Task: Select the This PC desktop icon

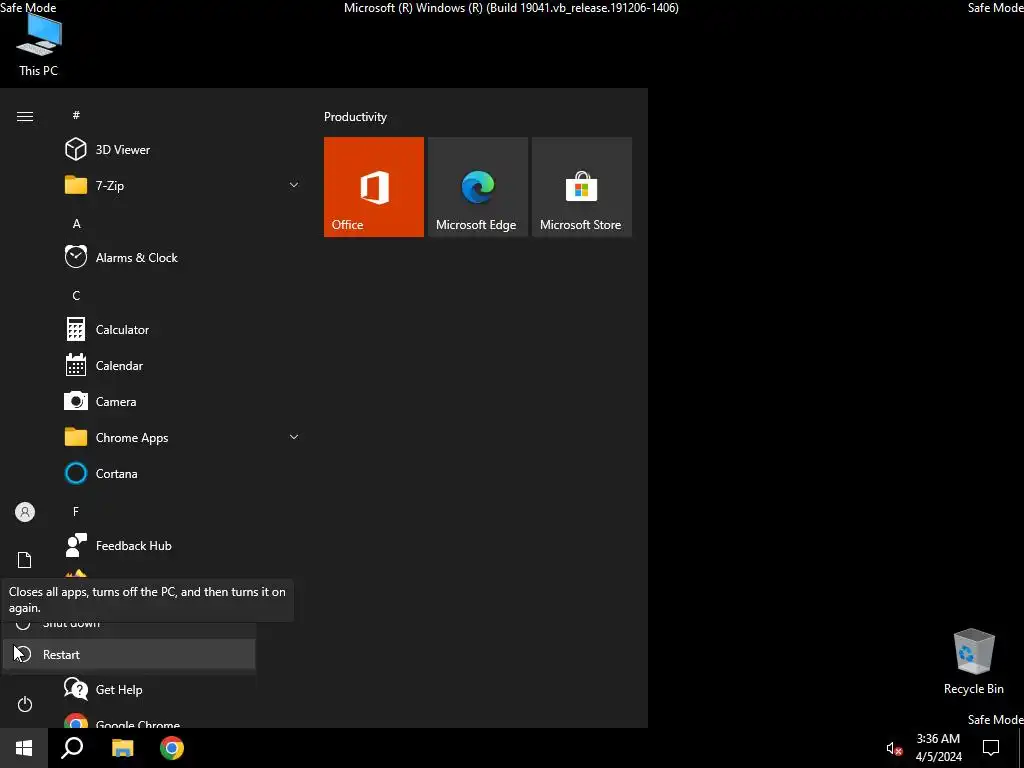Action: [39, 46]
